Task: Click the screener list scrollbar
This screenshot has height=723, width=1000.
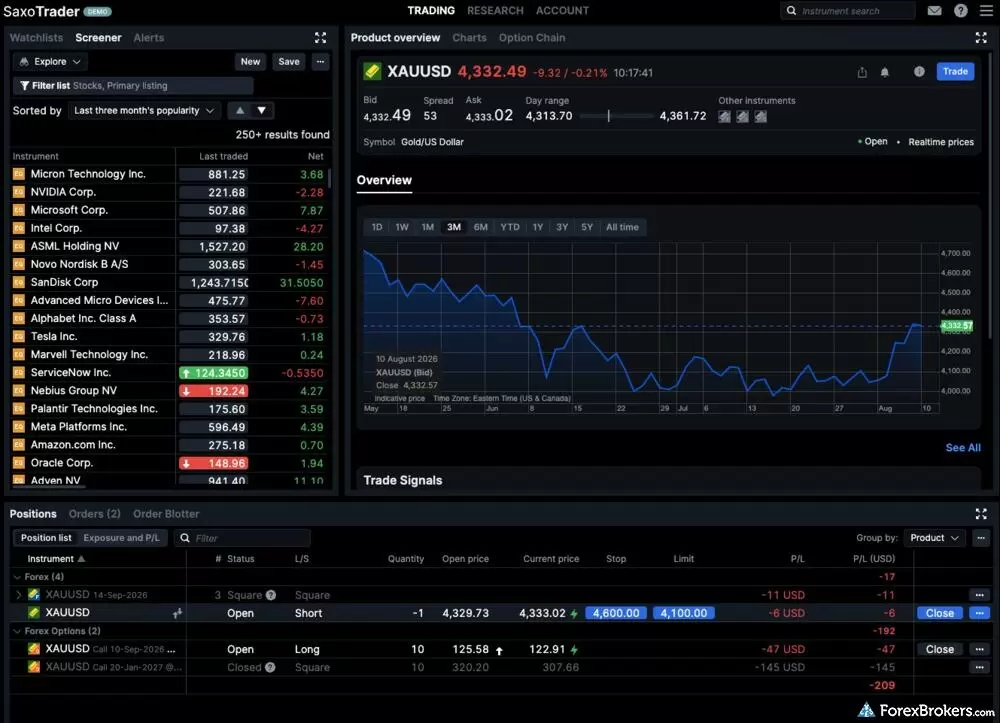Action: pyautogui.click(x=330, y=179)
